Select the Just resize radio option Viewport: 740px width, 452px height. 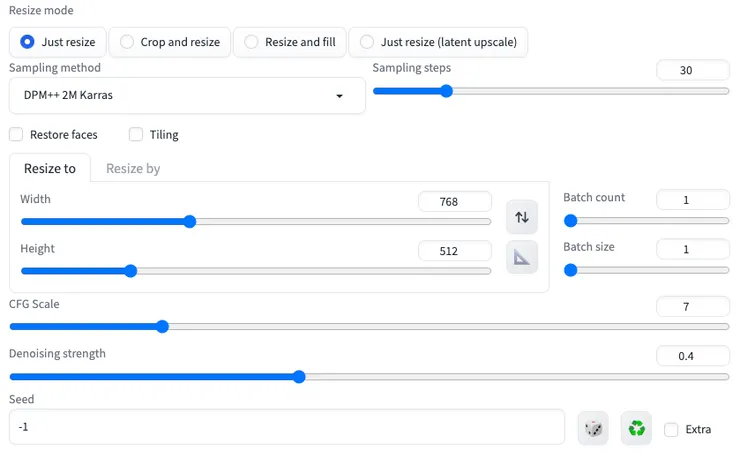pos(28,42)
